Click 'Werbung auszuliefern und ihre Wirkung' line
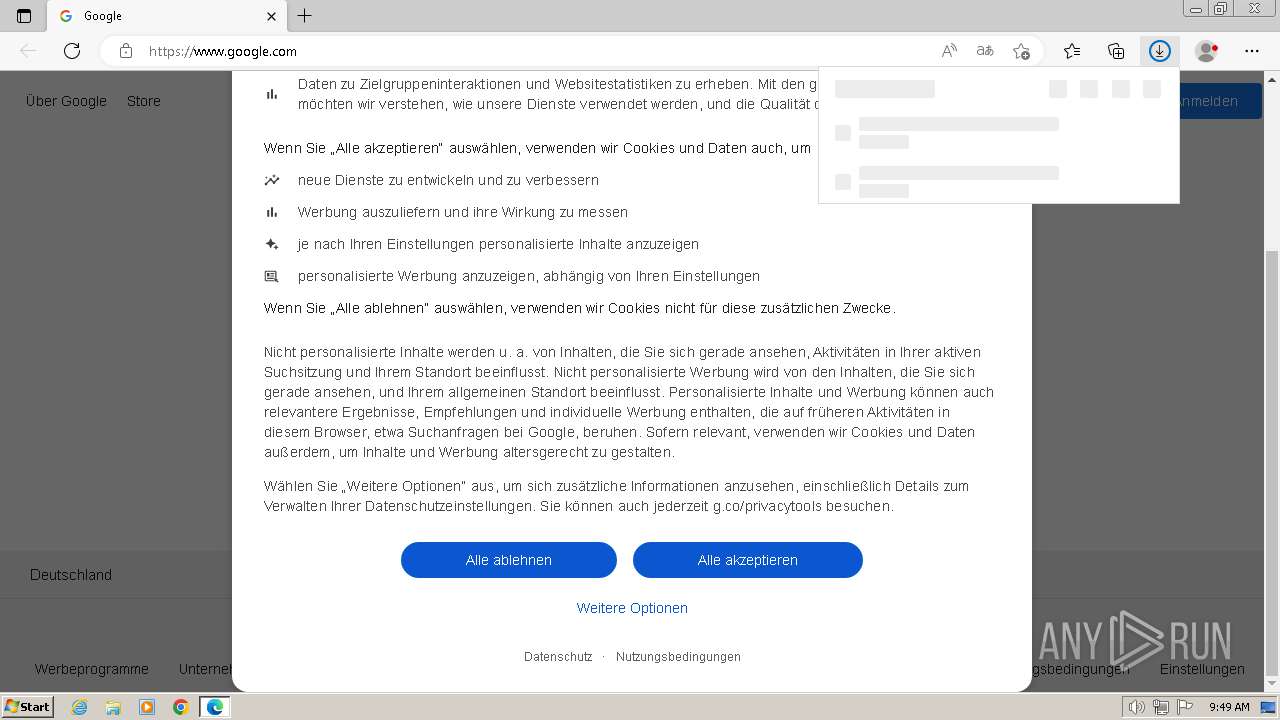This screenshot has height=720, width=1280. (463, 212)
